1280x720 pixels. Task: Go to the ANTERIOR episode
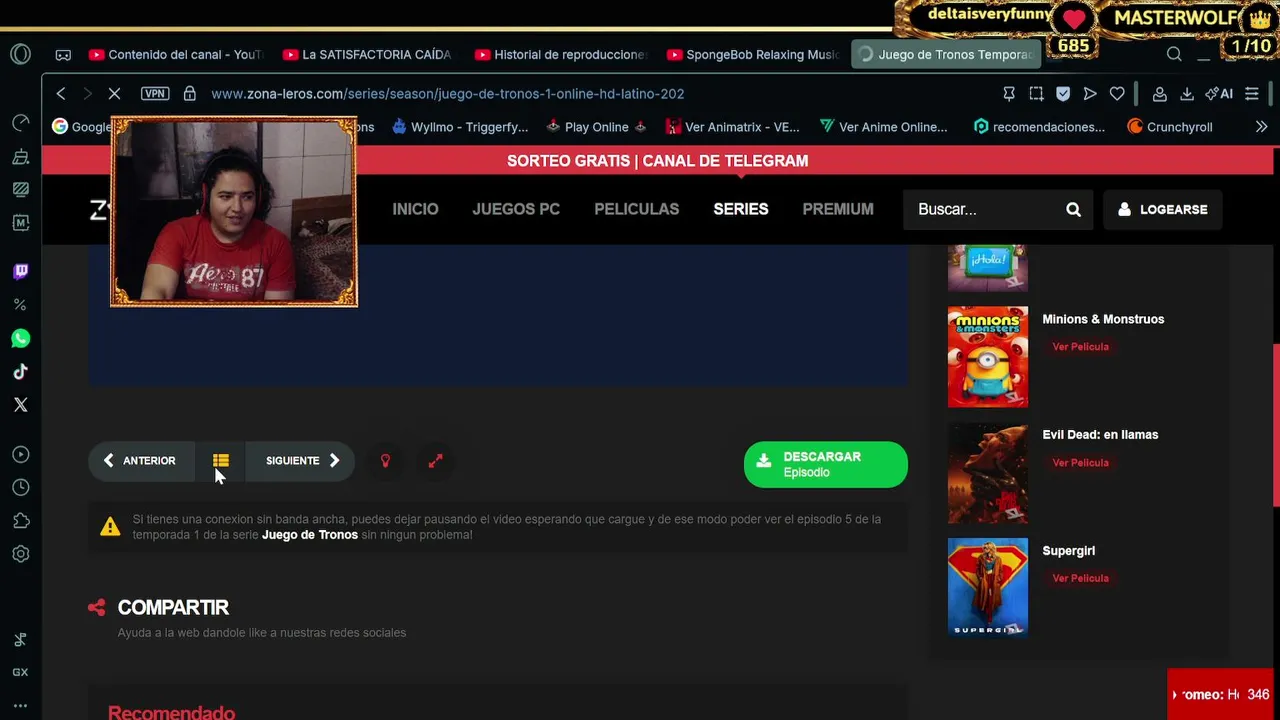pyautogui.click(x=140, y=461)
